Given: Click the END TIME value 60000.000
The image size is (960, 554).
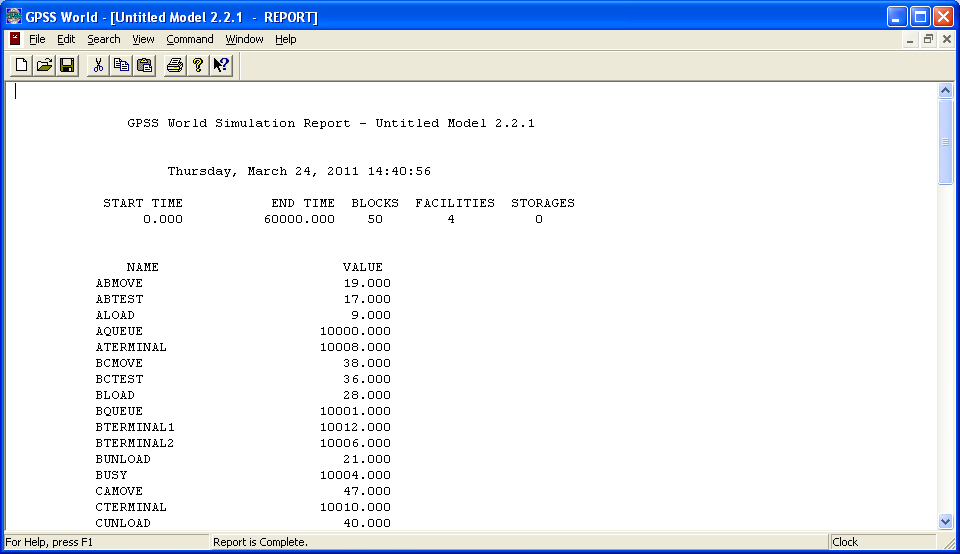Looking at the screenshot, I should click(299, 219).
